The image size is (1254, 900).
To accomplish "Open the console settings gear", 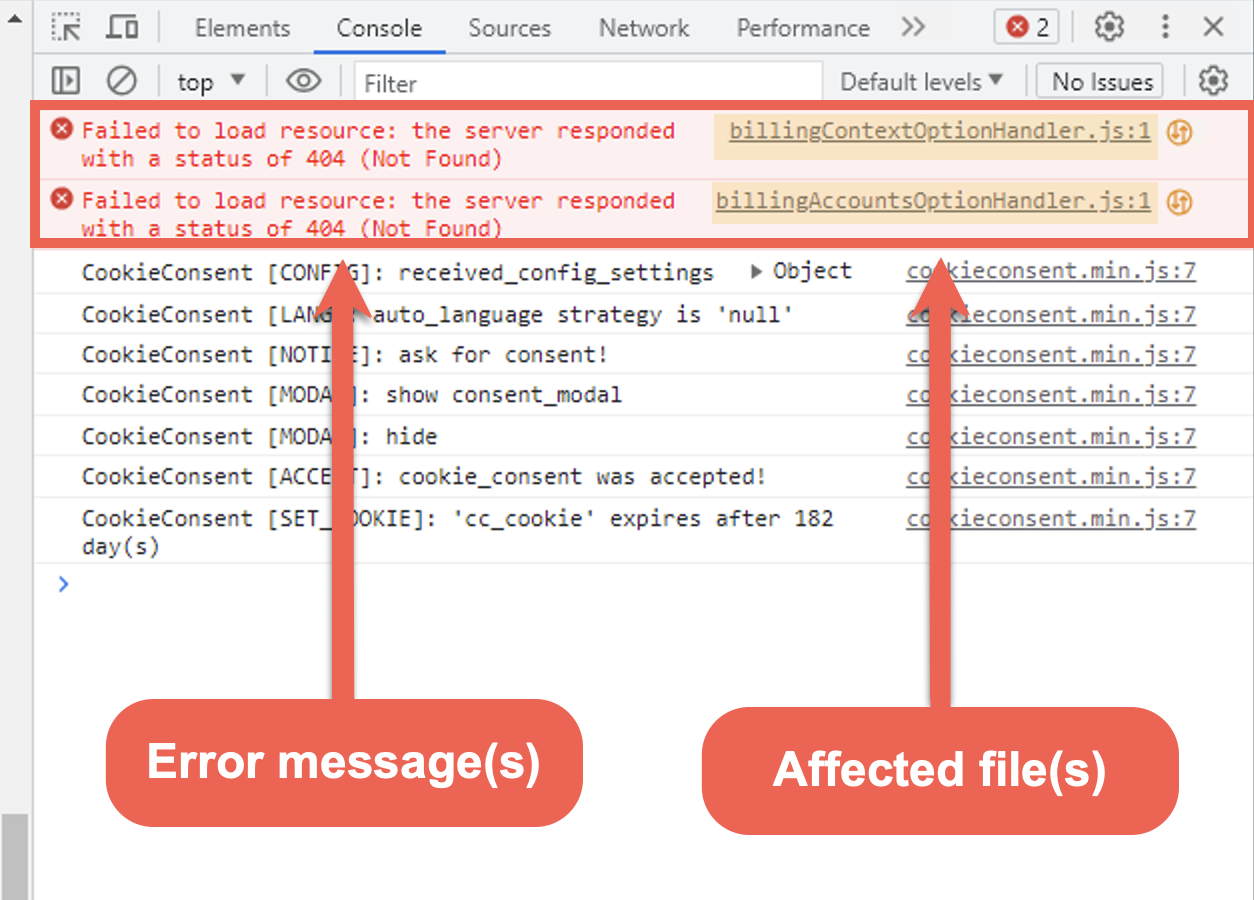I will (x=1213, y=80).
